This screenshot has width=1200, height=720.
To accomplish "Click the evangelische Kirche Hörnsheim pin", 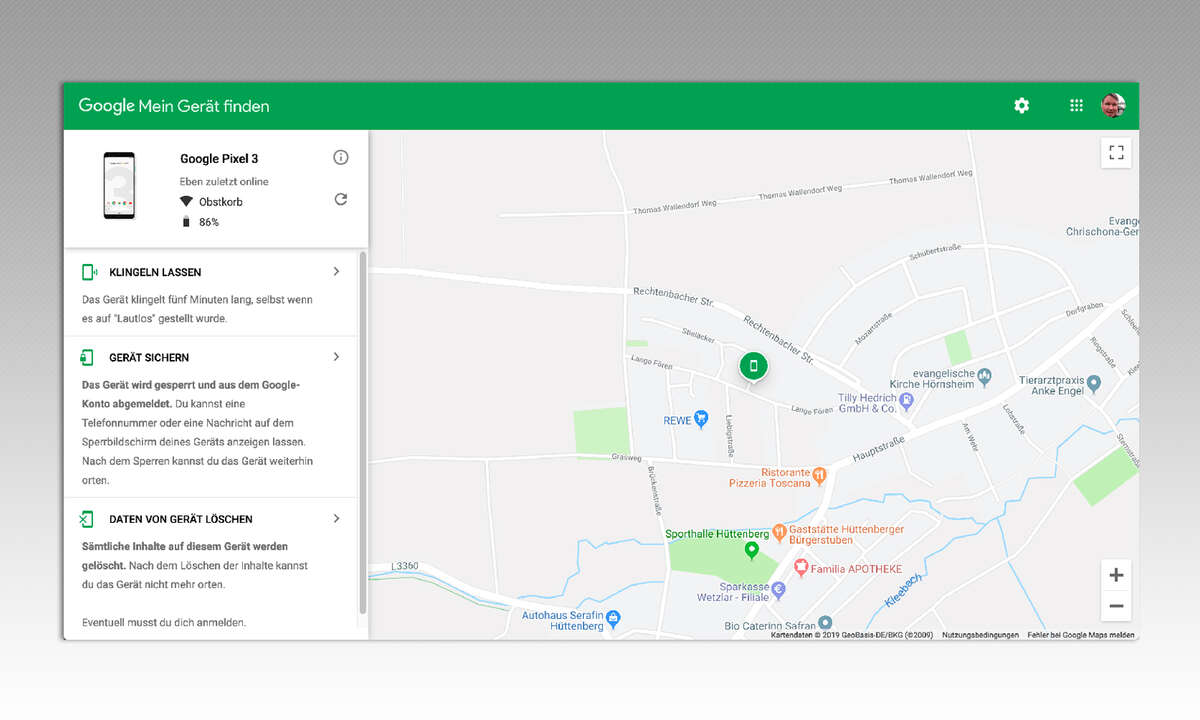I will click(984, 376).
